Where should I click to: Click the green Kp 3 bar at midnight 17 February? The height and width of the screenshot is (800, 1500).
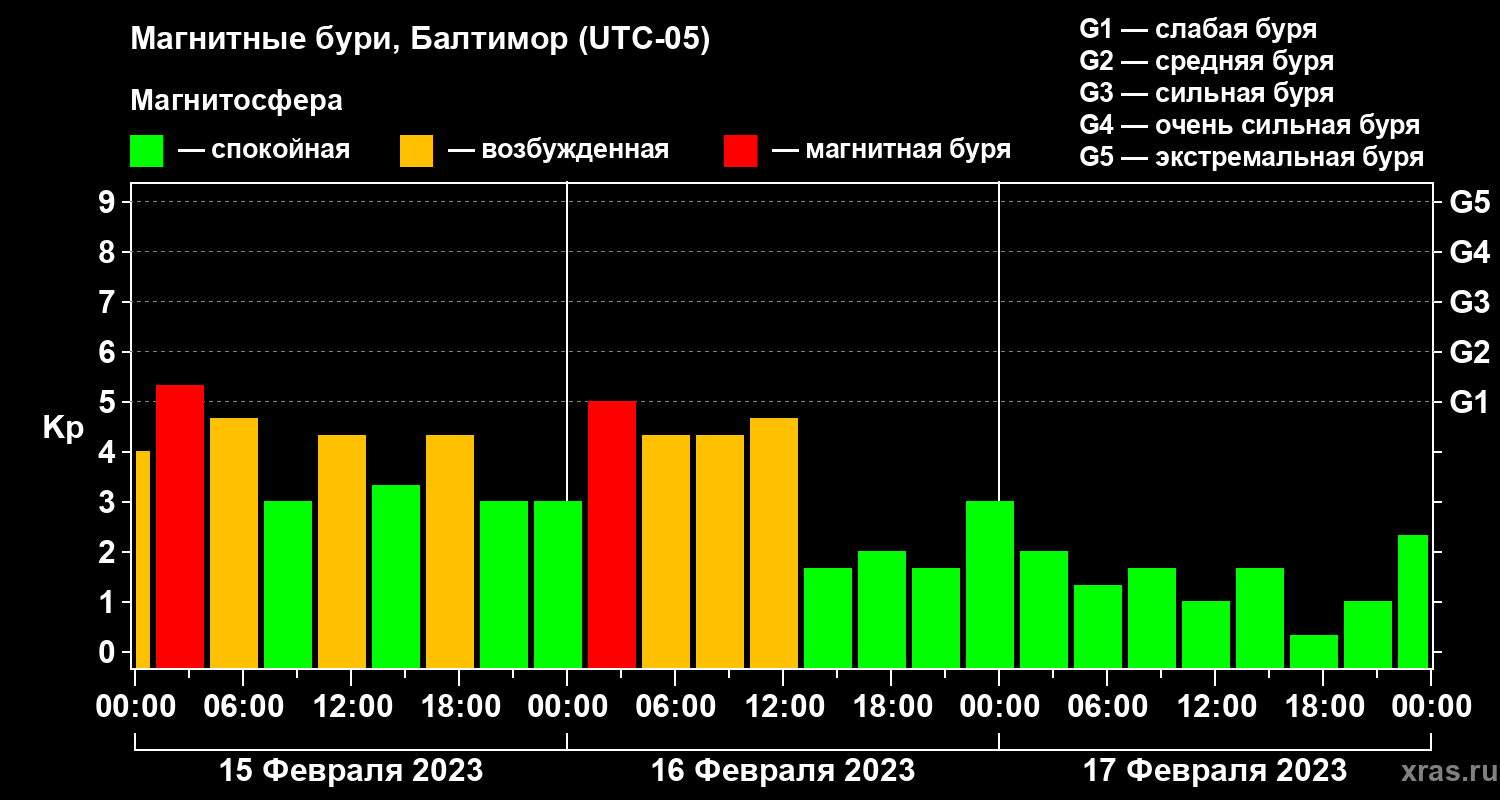tap(990, 584)
